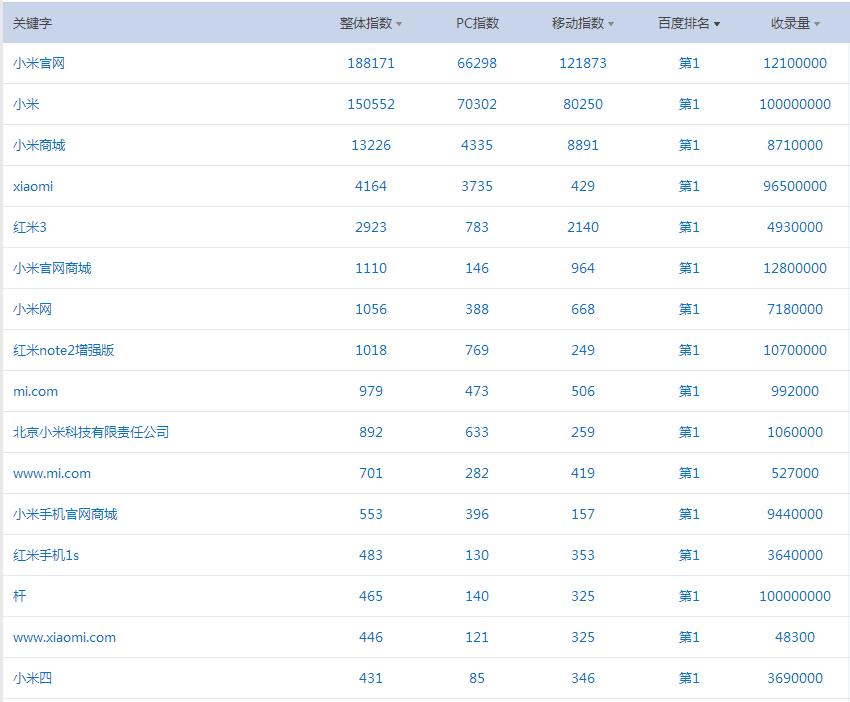The height and width of the screenshot is (702, 850).
Task: Click overall index value 4164
Action: tap(371, 186)
